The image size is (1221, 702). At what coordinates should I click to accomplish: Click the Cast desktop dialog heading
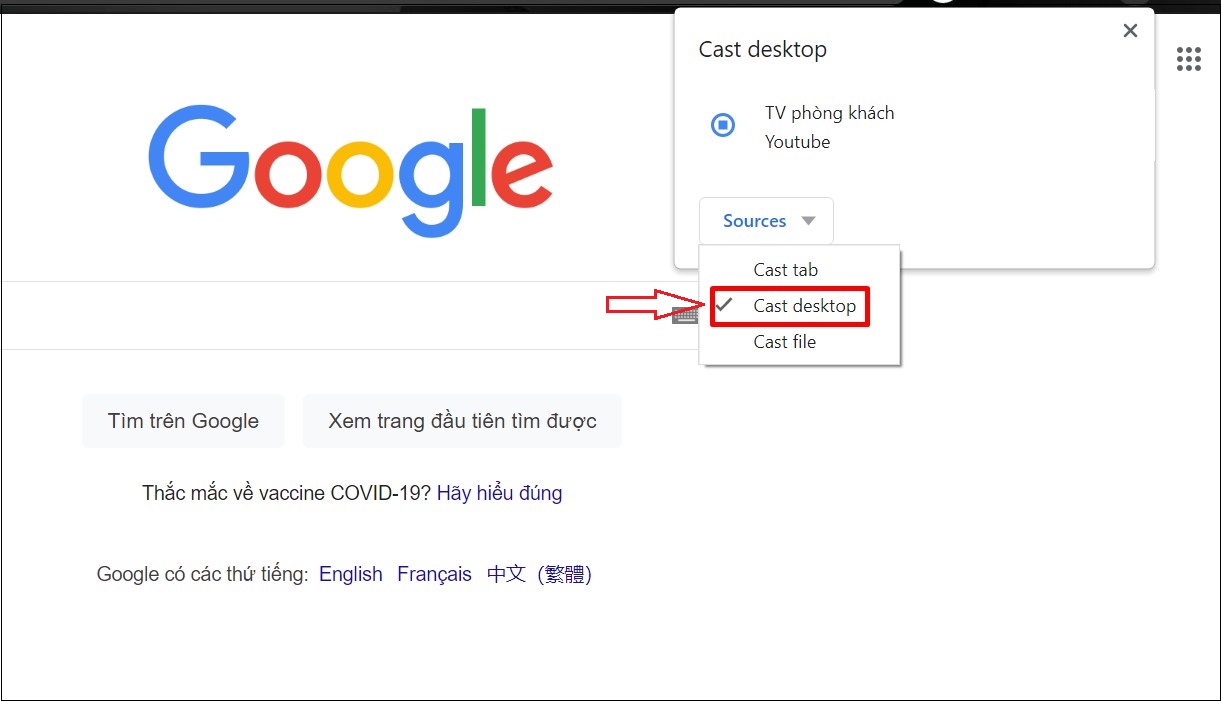click(x=762, y=50)
